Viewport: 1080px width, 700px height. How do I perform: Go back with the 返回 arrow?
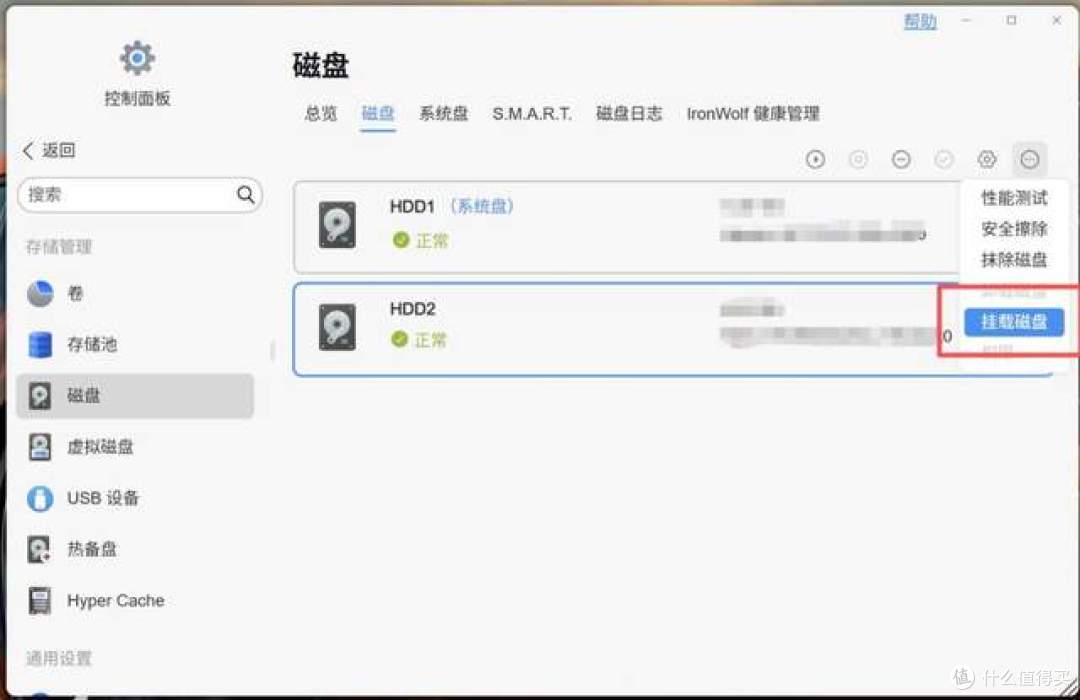tap(48, 150)
